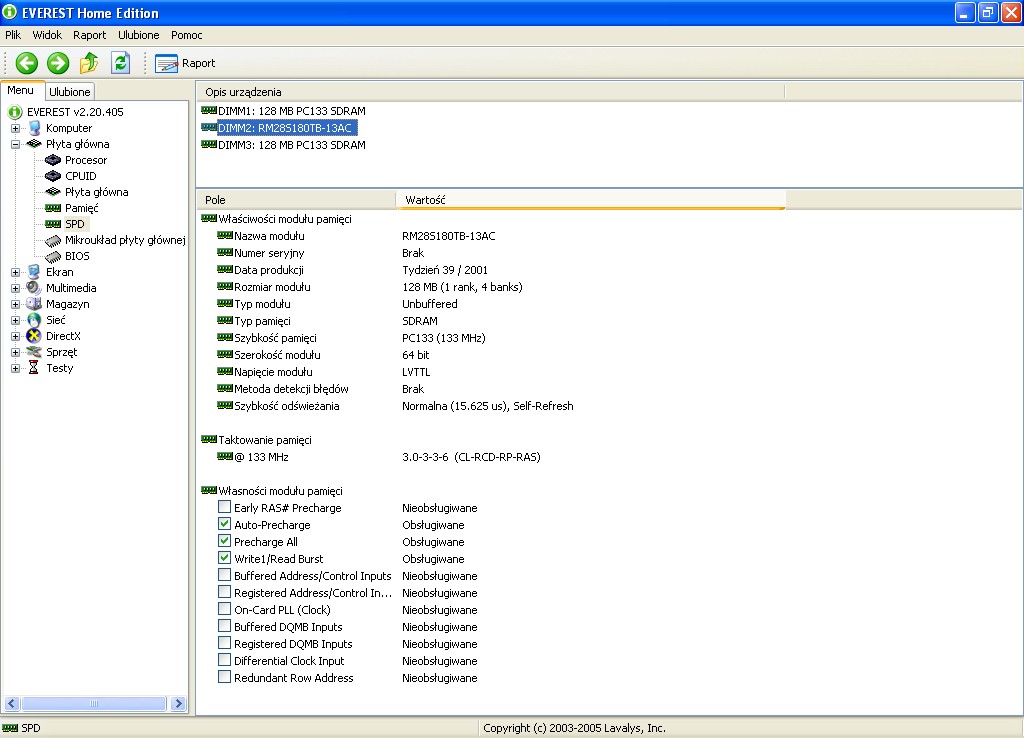
Task: Select the Sieć category
Action: coord(56,320)
